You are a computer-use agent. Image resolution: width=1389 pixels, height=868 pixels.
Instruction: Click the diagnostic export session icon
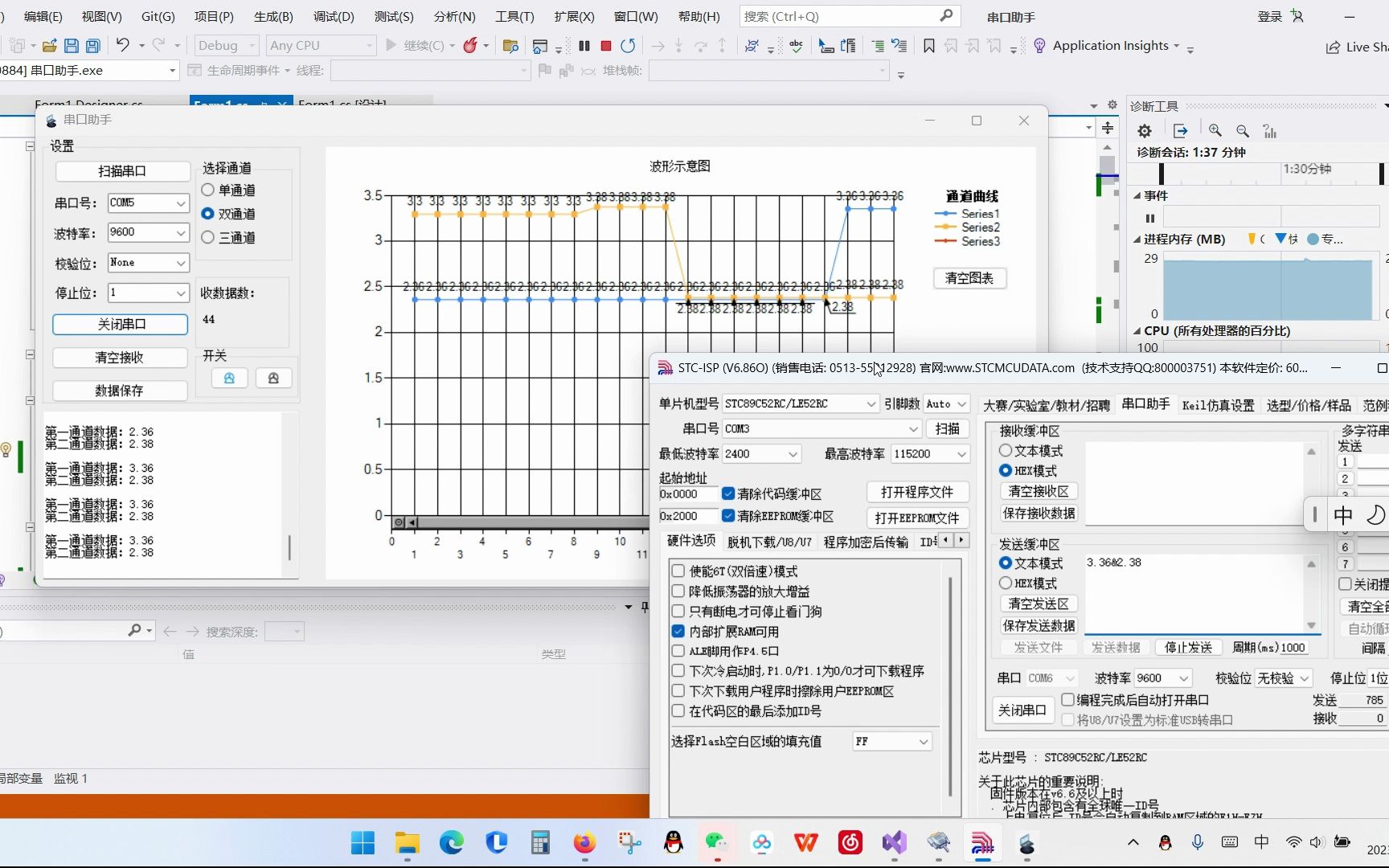(x=1180, y=130)
